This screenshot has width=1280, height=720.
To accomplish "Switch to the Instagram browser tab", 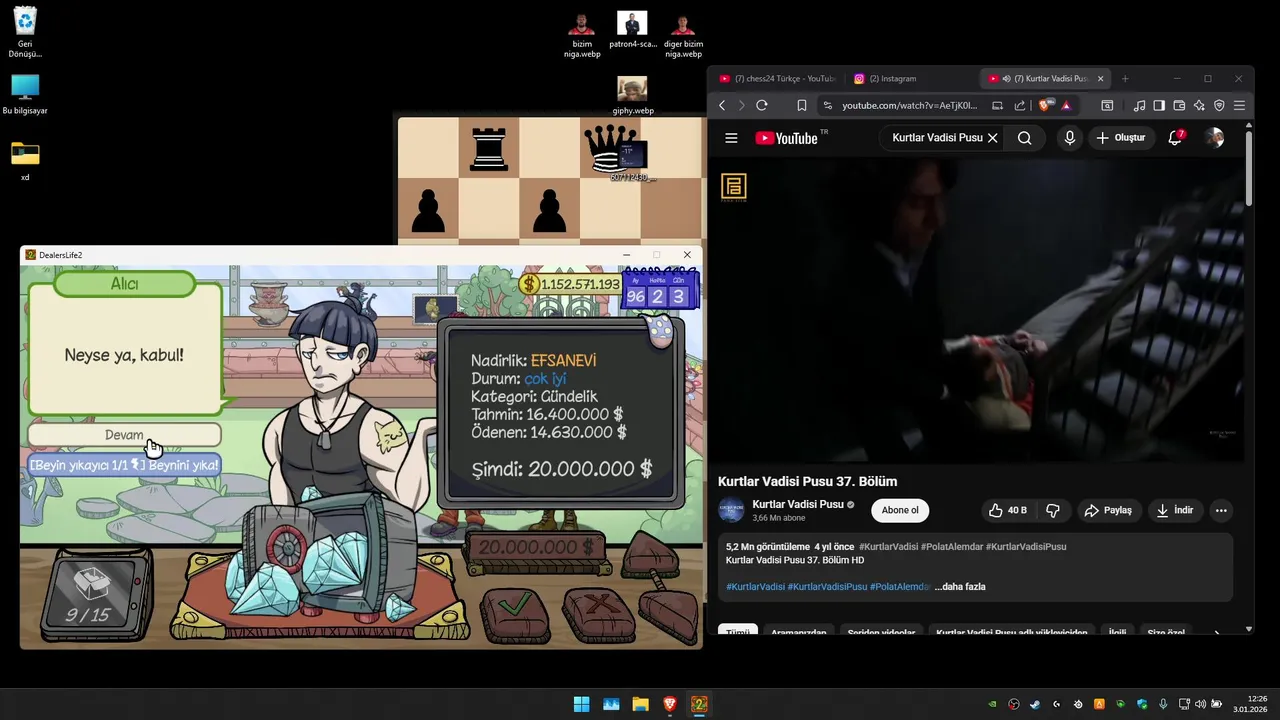I will tap(908, 78).
